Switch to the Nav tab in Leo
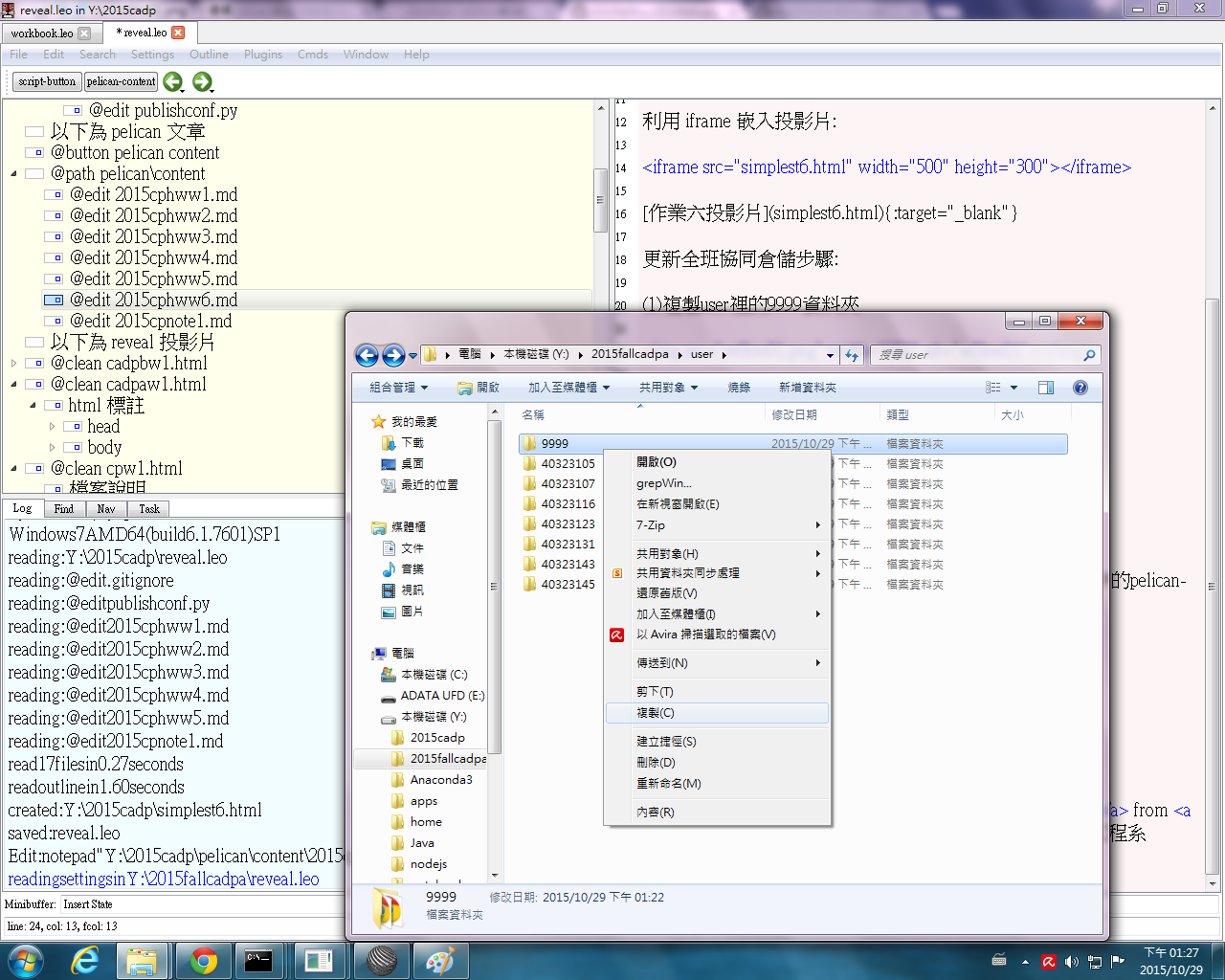Screen dimensions: 1225x980 click(x=106, y=509)
